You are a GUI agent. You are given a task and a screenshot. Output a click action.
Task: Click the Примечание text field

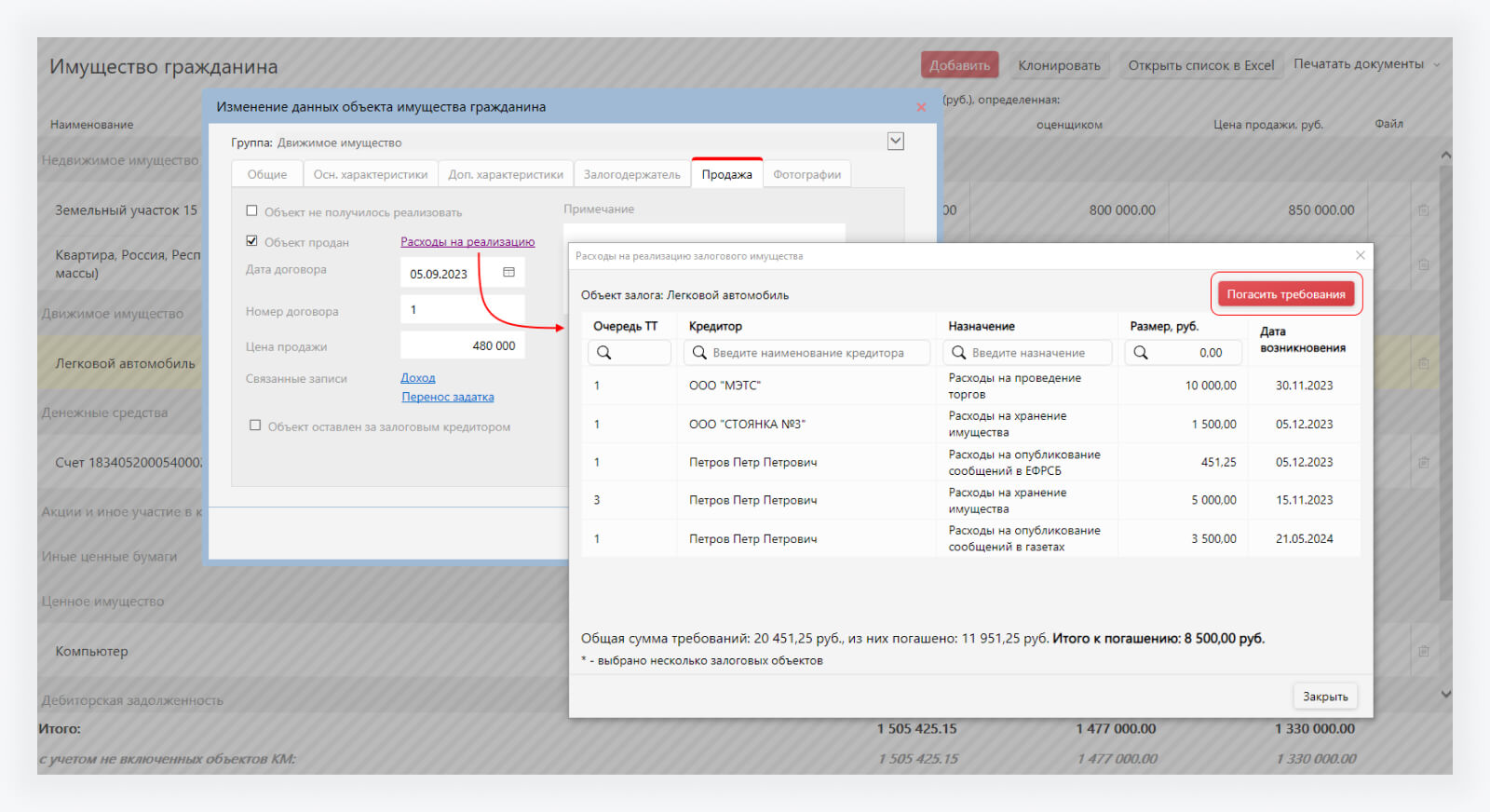click(704, 232)
